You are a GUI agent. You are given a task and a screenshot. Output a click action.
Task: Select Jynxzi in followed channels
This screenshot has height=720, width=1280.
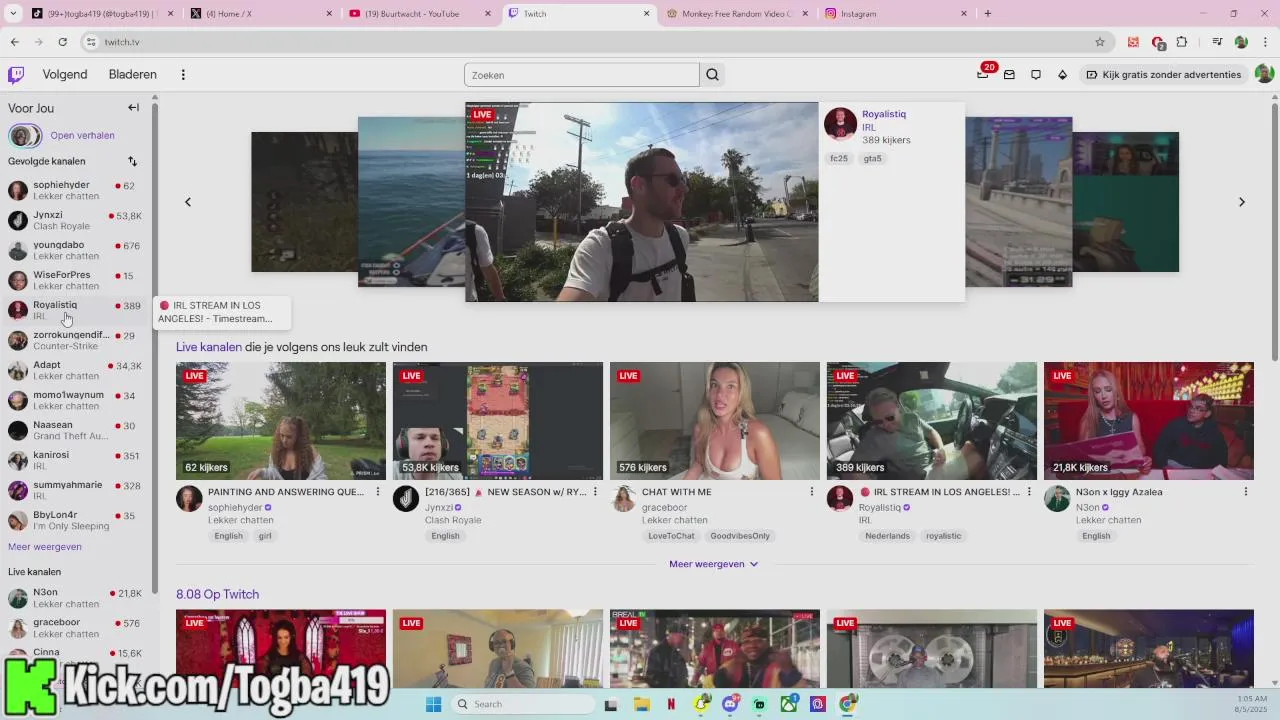pyautogui.click(x=75, y=220)
